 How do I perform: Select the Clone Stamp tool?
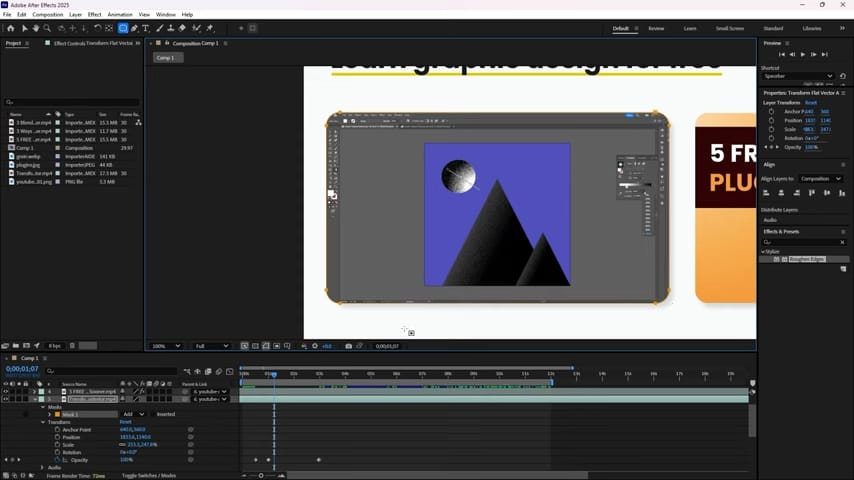(171, 28)
